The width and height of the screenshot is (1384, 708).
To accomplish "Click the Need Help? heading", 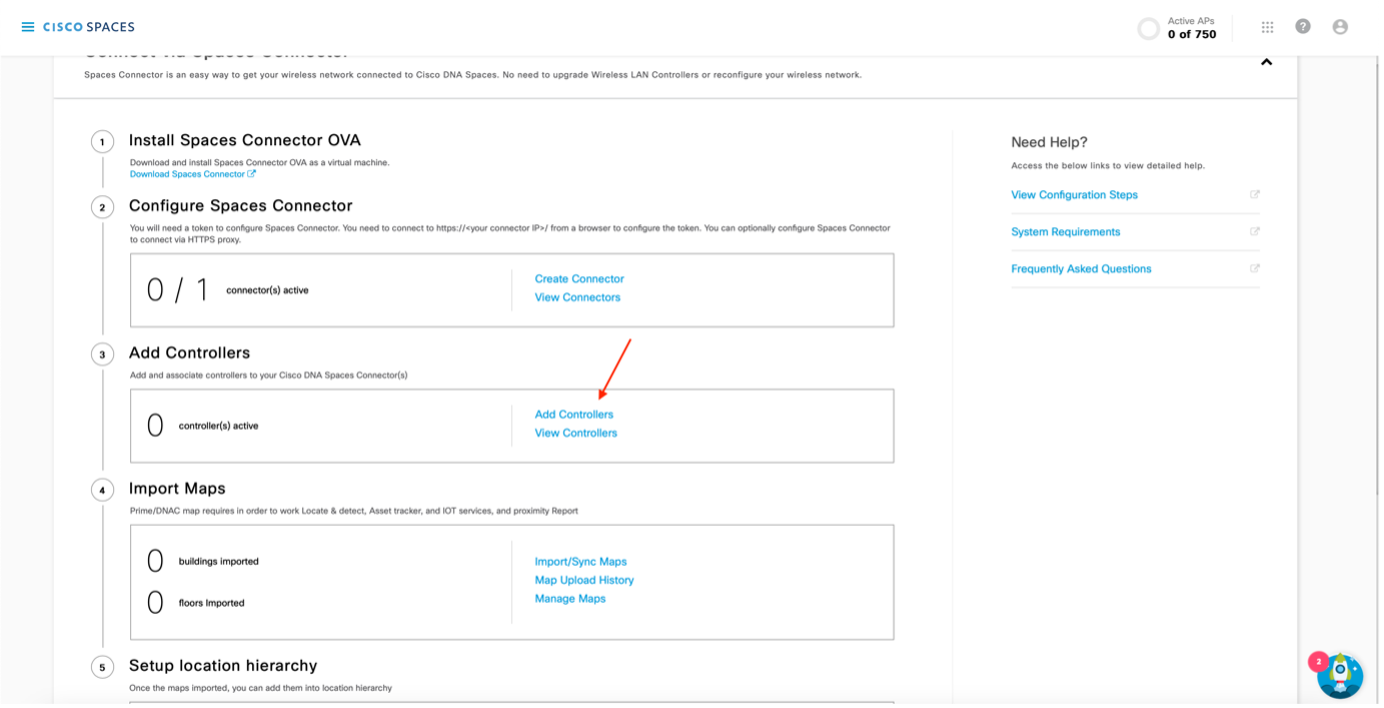I will click(1049, 142).
